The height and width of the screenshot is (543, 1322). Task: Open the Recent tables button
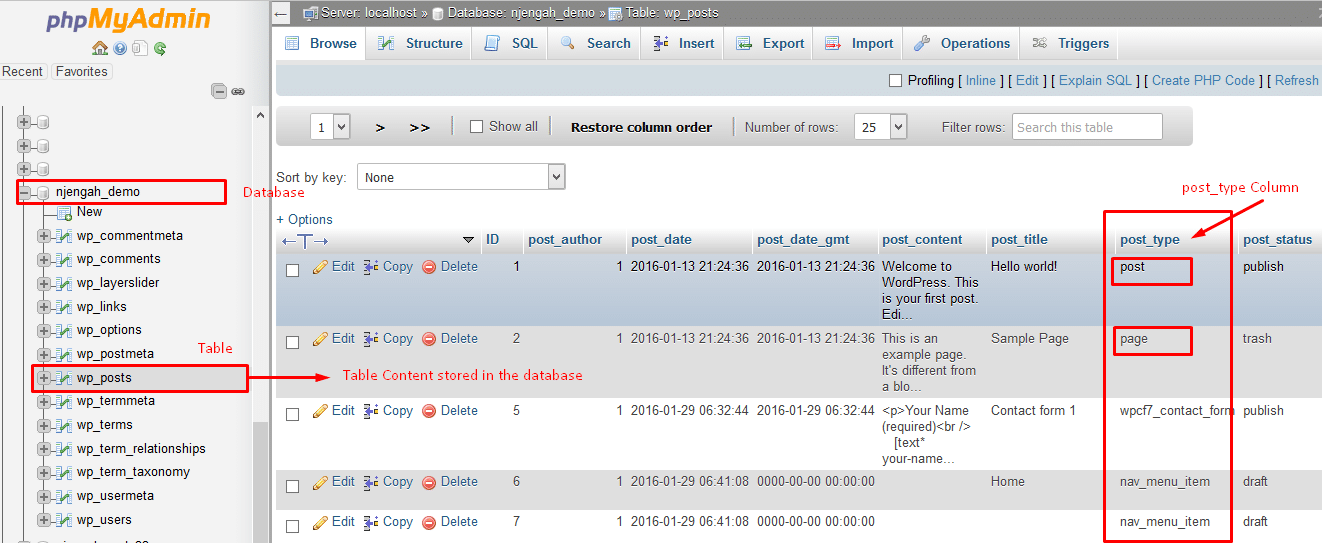(x=23, y=71)
